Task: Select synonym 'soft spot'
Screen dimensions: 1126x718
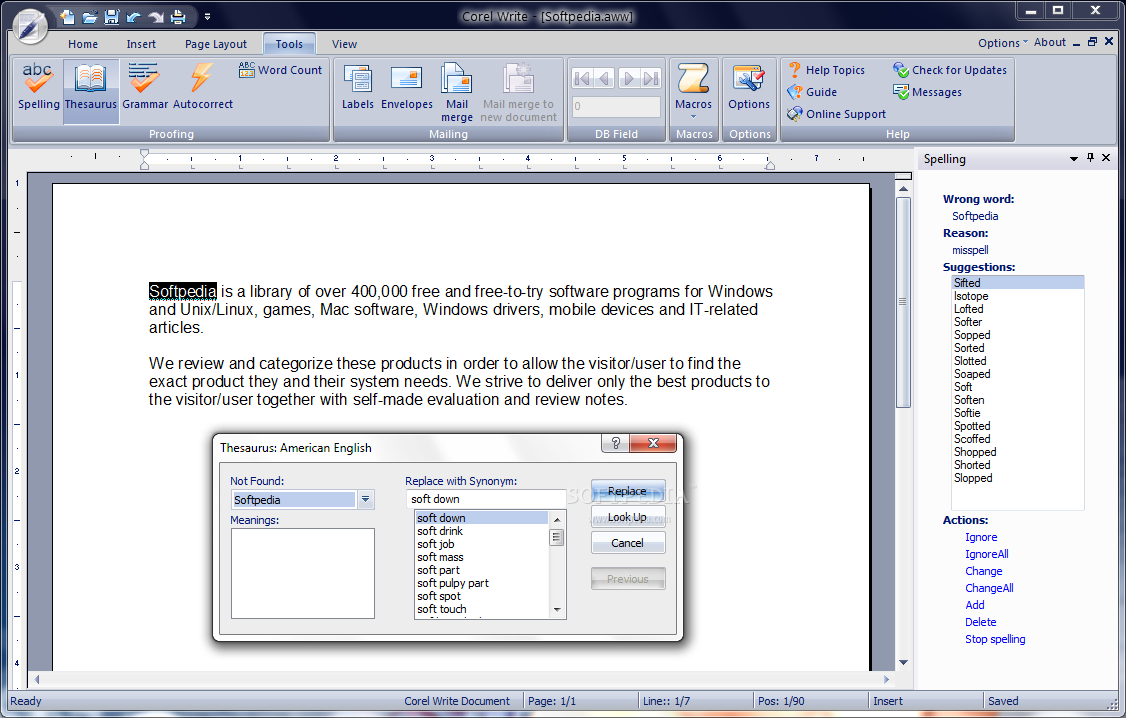Action: tap(482, 596)
